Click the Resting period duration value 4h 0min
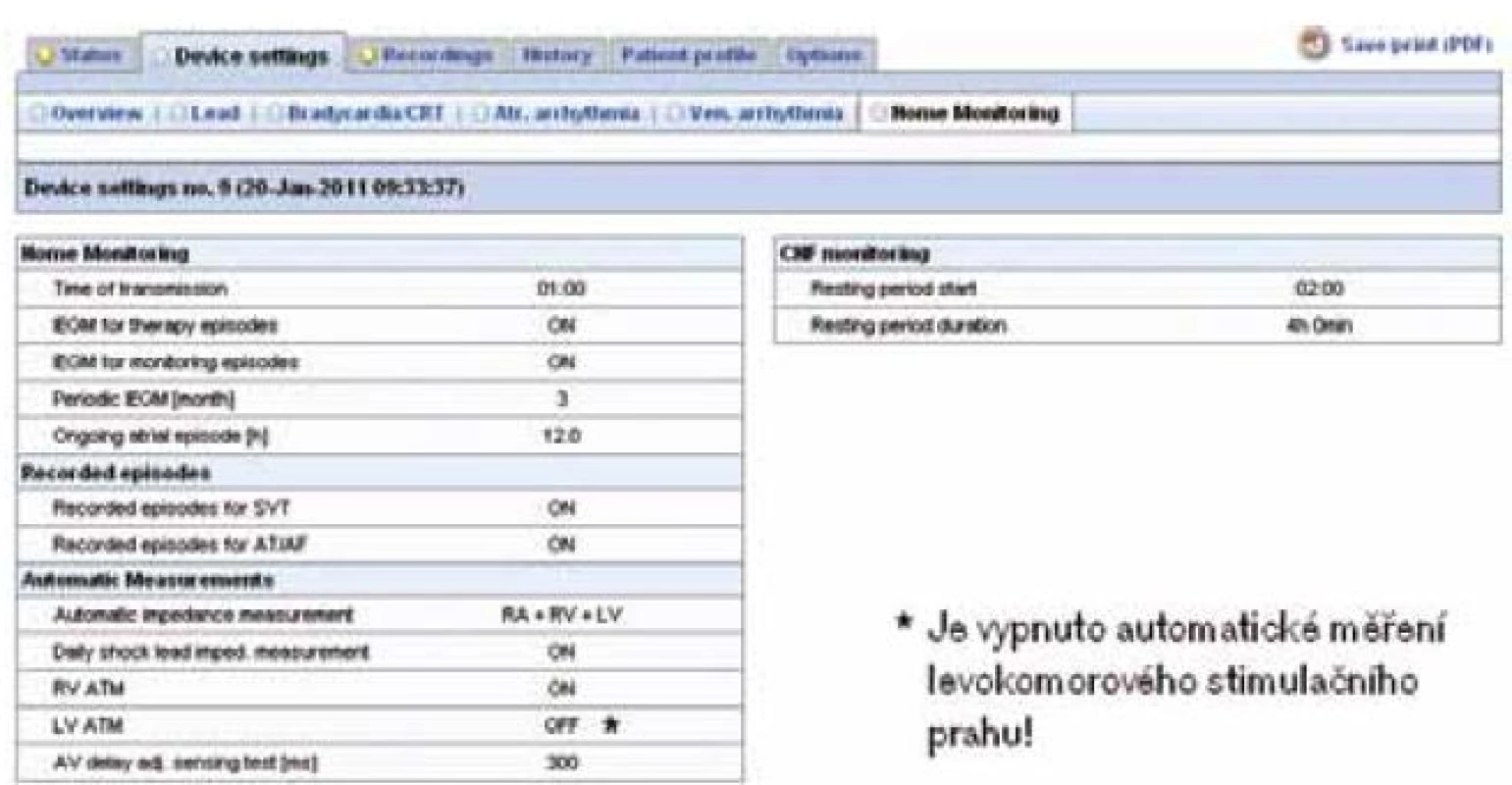 click(x=1319, y=326)
